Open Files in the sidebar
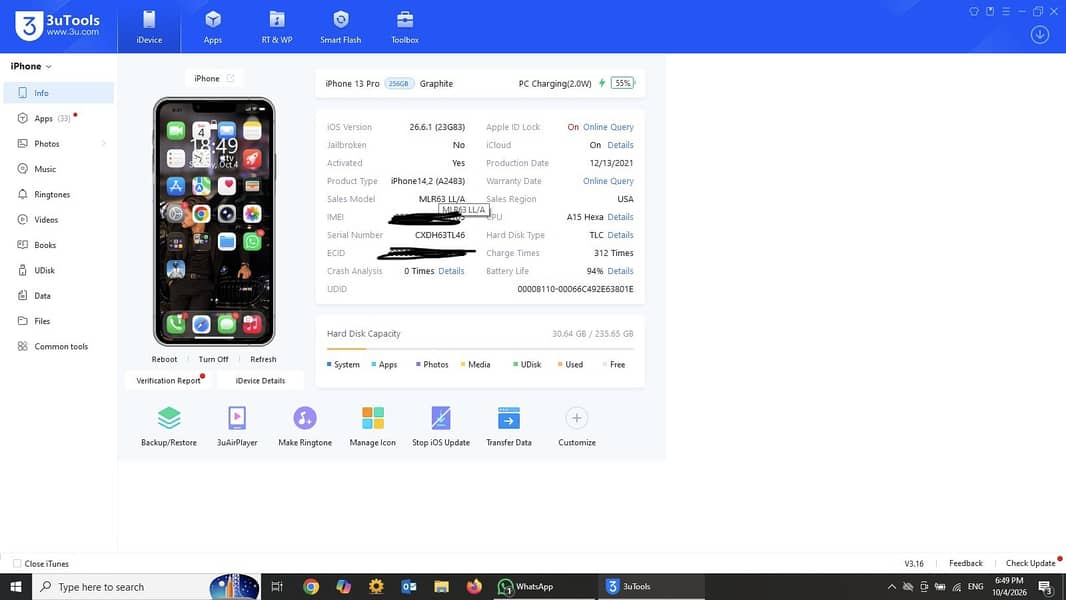 pos(58,321)
